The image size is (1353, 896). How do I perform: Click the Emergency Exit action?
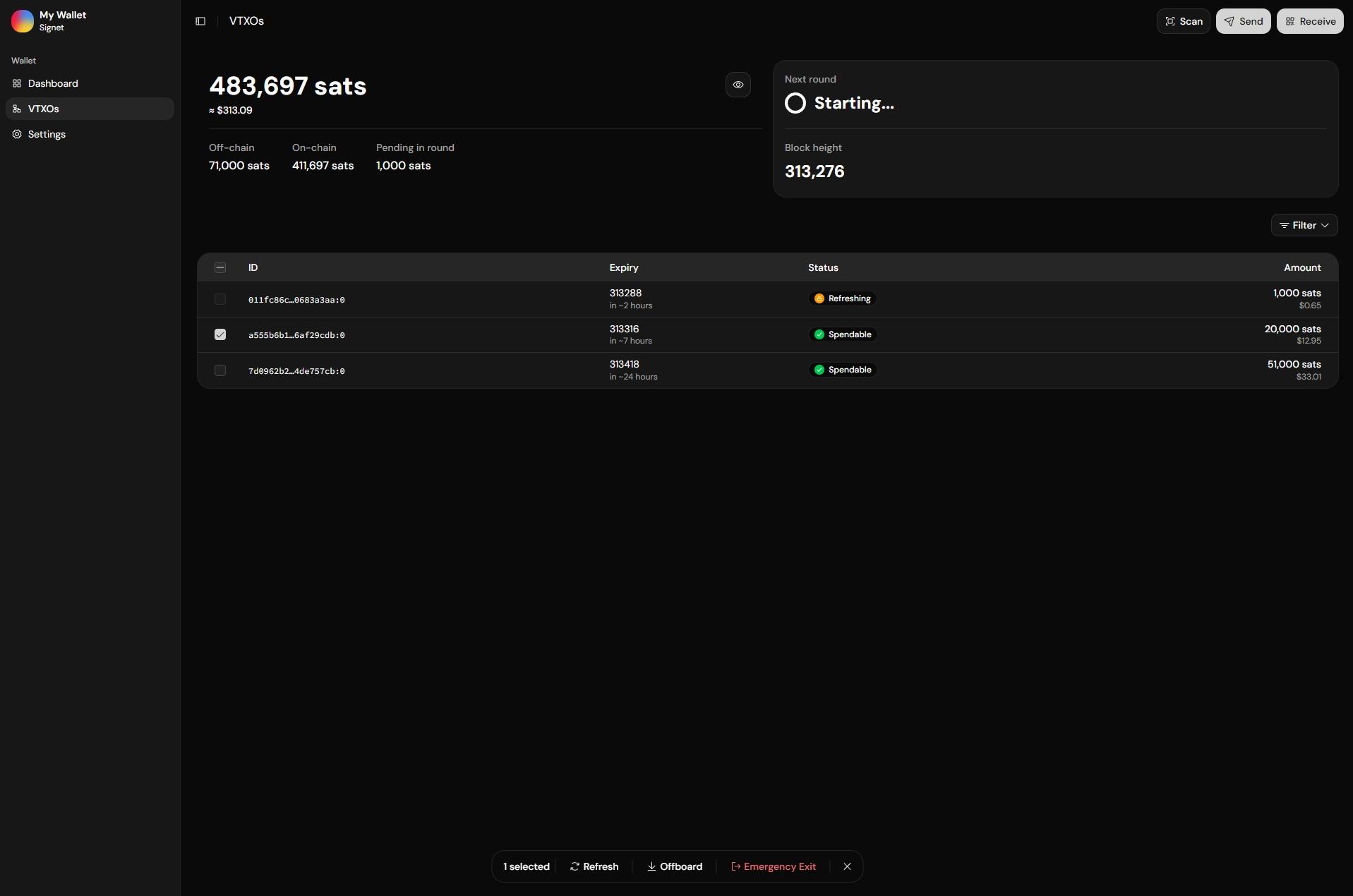774,866
